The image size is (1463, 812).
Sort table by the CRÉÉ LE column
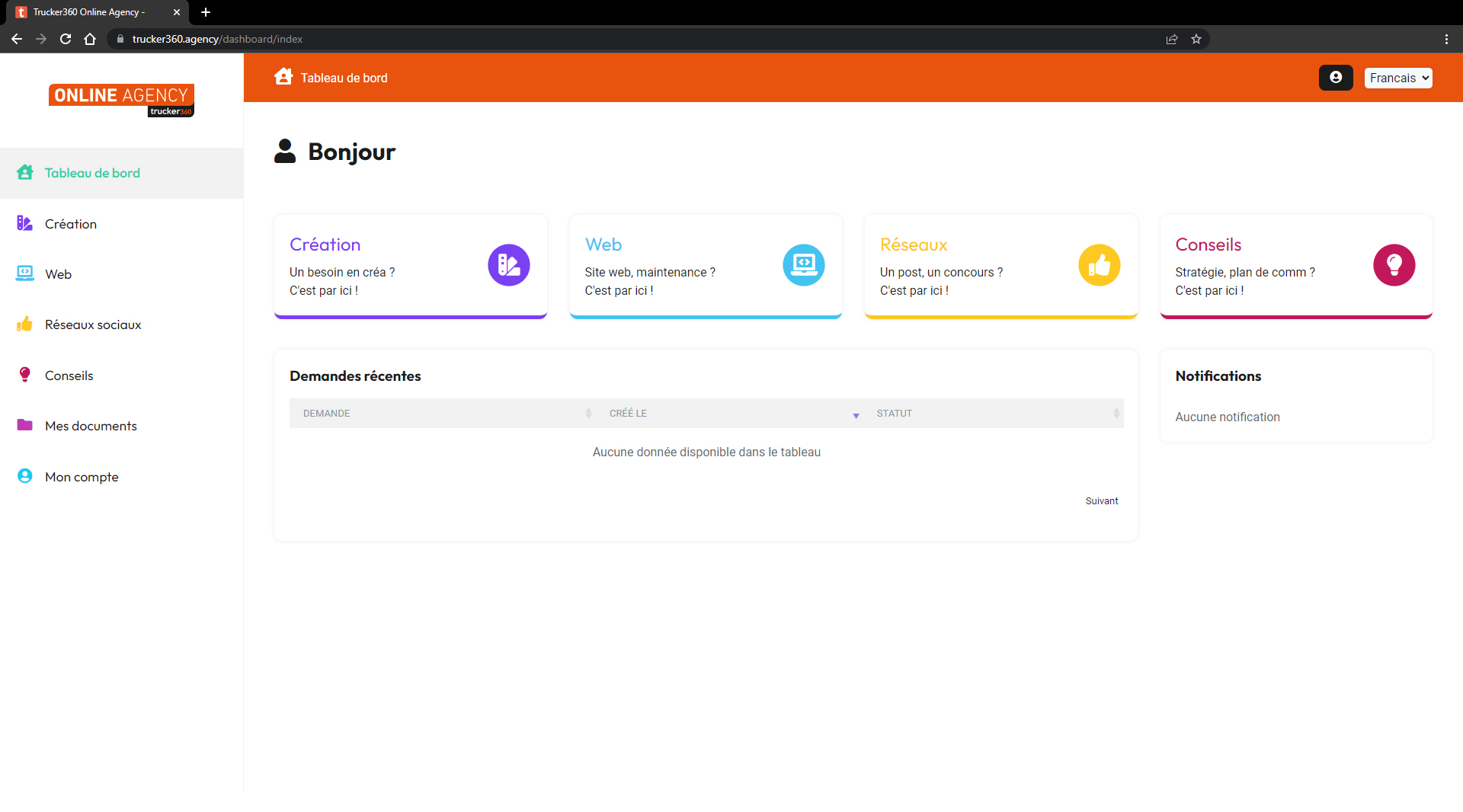(x=729, y=413)
